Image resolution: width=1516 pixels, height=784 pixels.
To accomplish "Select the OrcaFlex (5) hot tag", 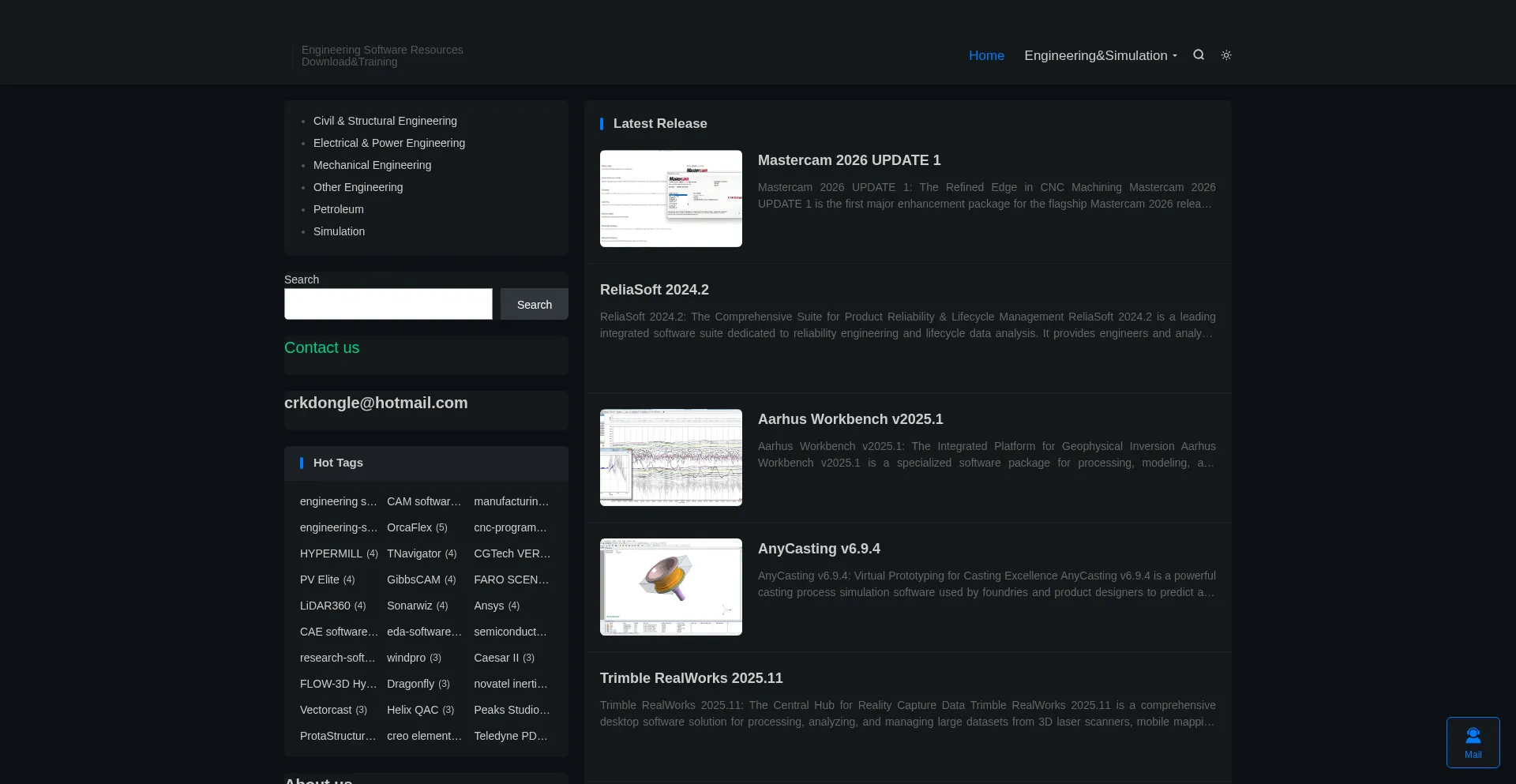I will pyautogui.click(x=417, y=527).
